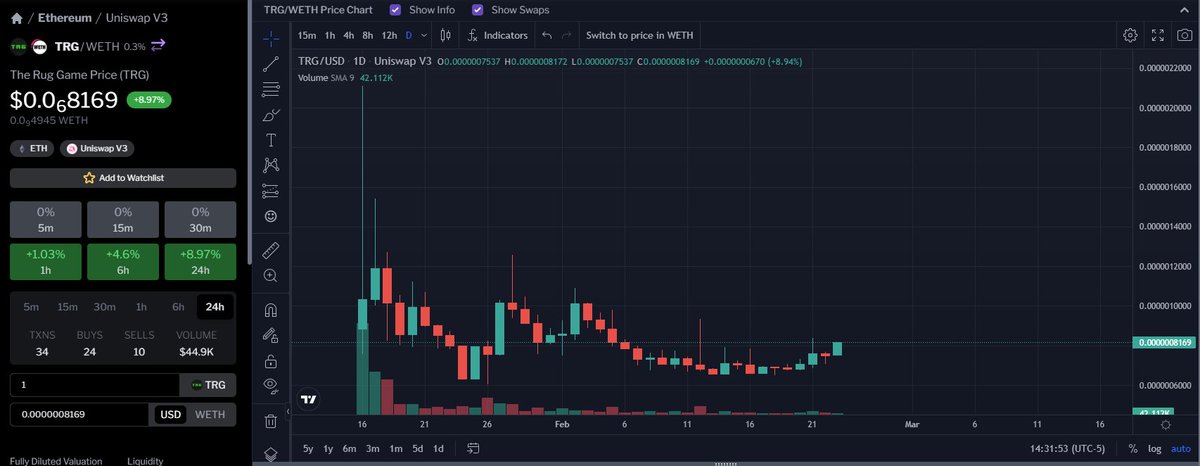
Task: Open the forecasting and measurement tools
Action: point(271,190)
